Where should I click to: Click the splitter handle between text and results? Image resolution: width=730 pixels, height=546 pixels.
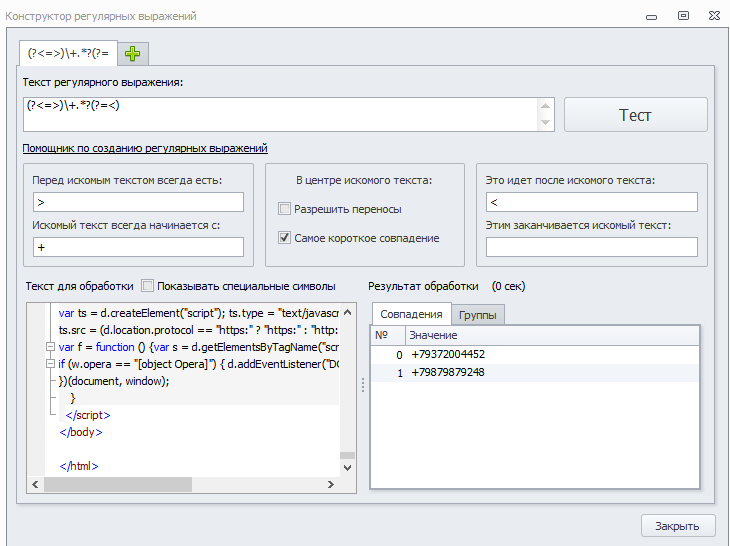point(363,385)
